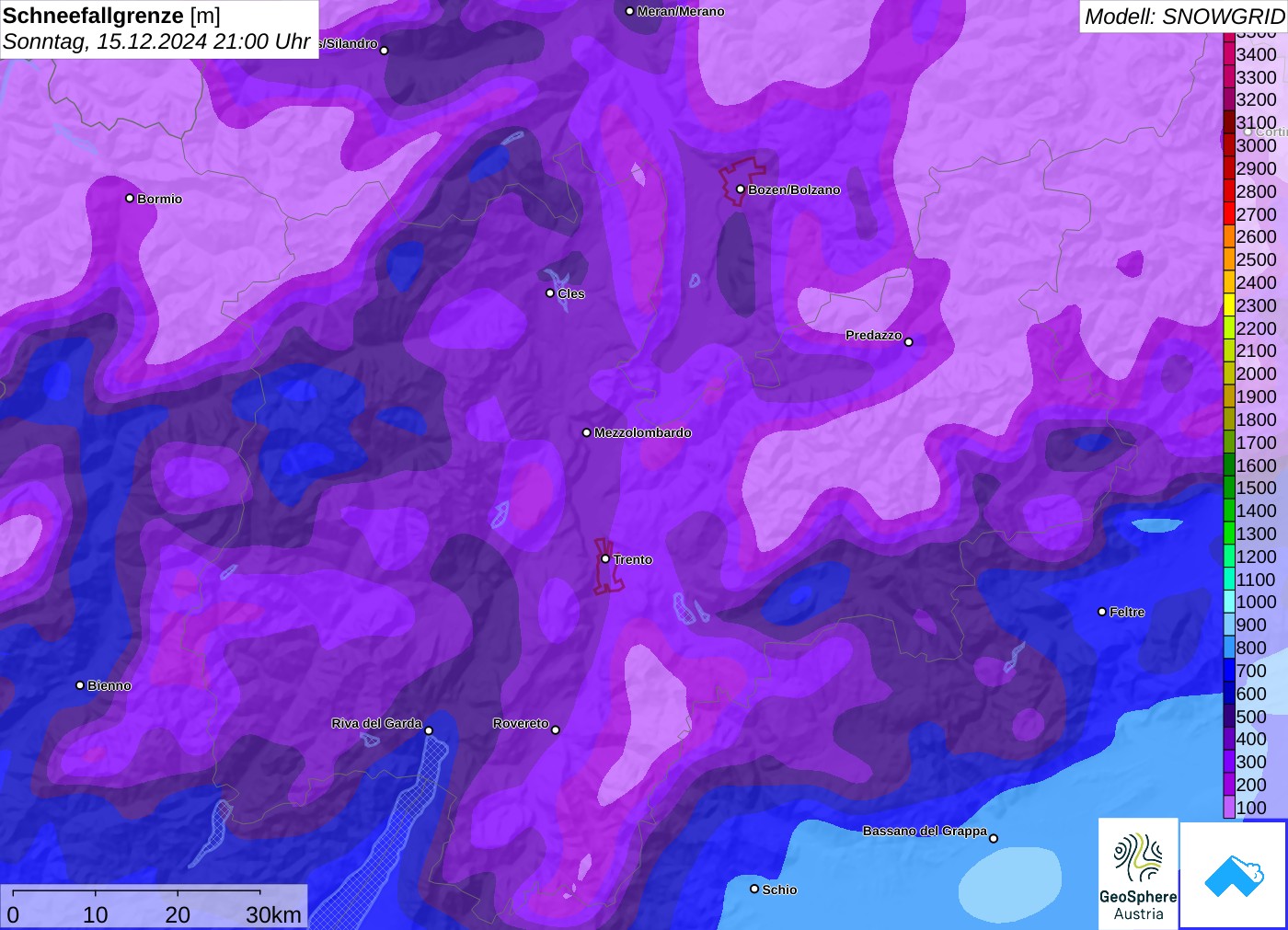Click the Trento city marker dot
Screen dimensions: 1288x930
click(605, 558)
